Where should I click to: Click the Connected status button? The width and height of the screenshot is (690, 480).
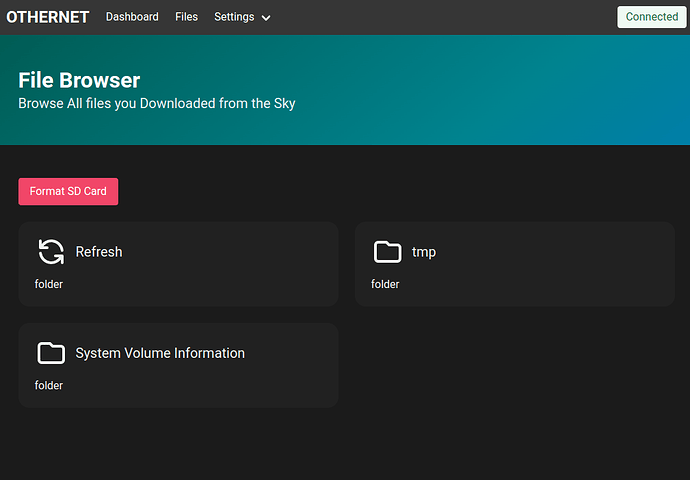(x=652, y=17)
